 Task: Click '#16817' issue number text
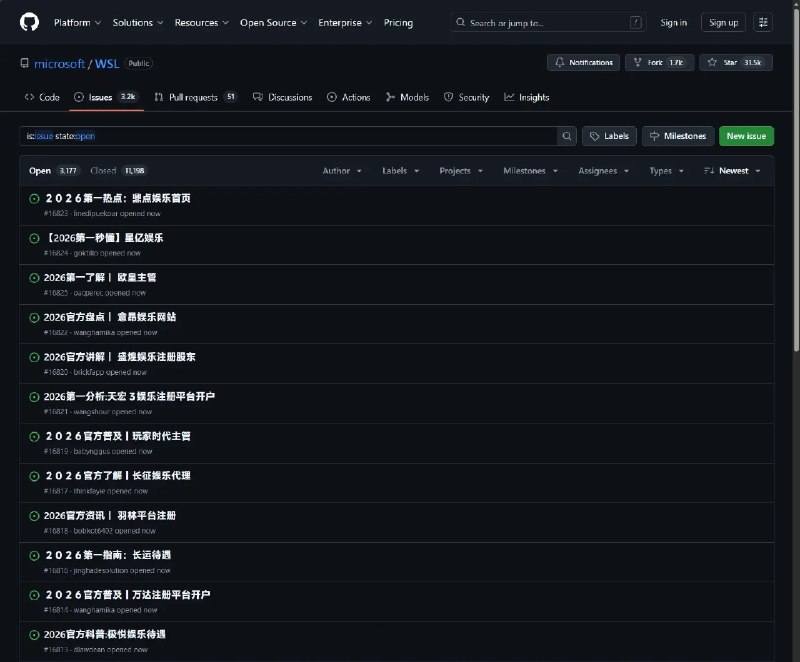56,491
